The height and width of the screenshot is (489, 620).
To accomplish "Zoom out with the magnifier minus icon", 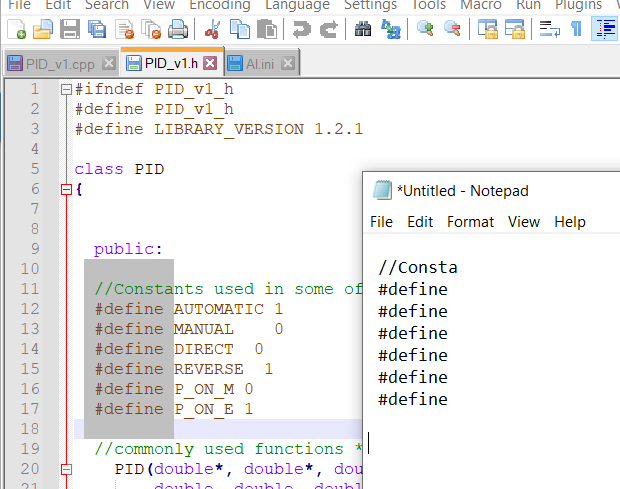I will coord(452,30).
